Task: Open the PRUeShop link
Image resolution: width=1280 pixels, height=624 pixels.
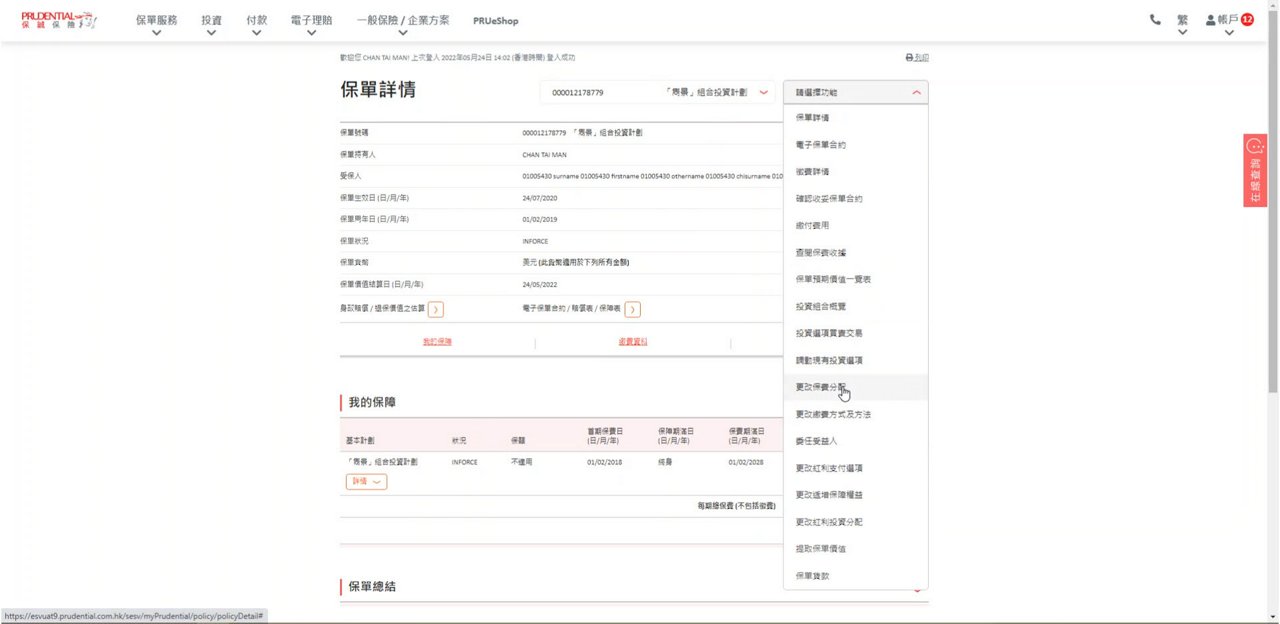Action: tap(495, 21)
